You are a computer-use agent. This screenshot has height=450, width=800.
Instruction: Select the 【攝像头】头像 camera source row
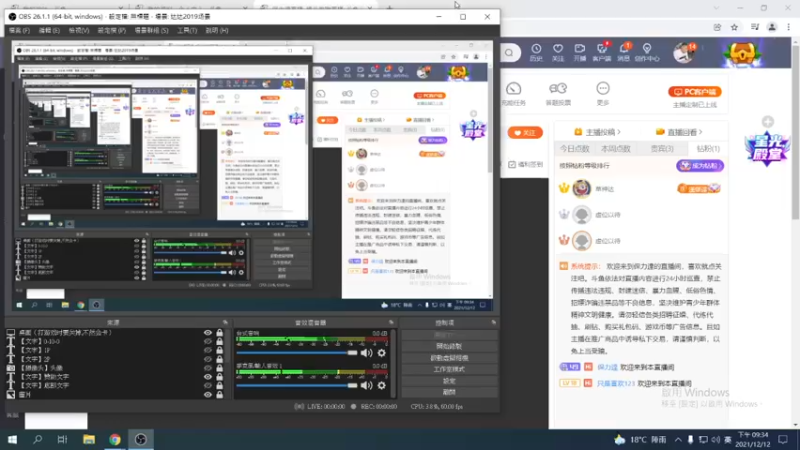click(x=116, y=368)
